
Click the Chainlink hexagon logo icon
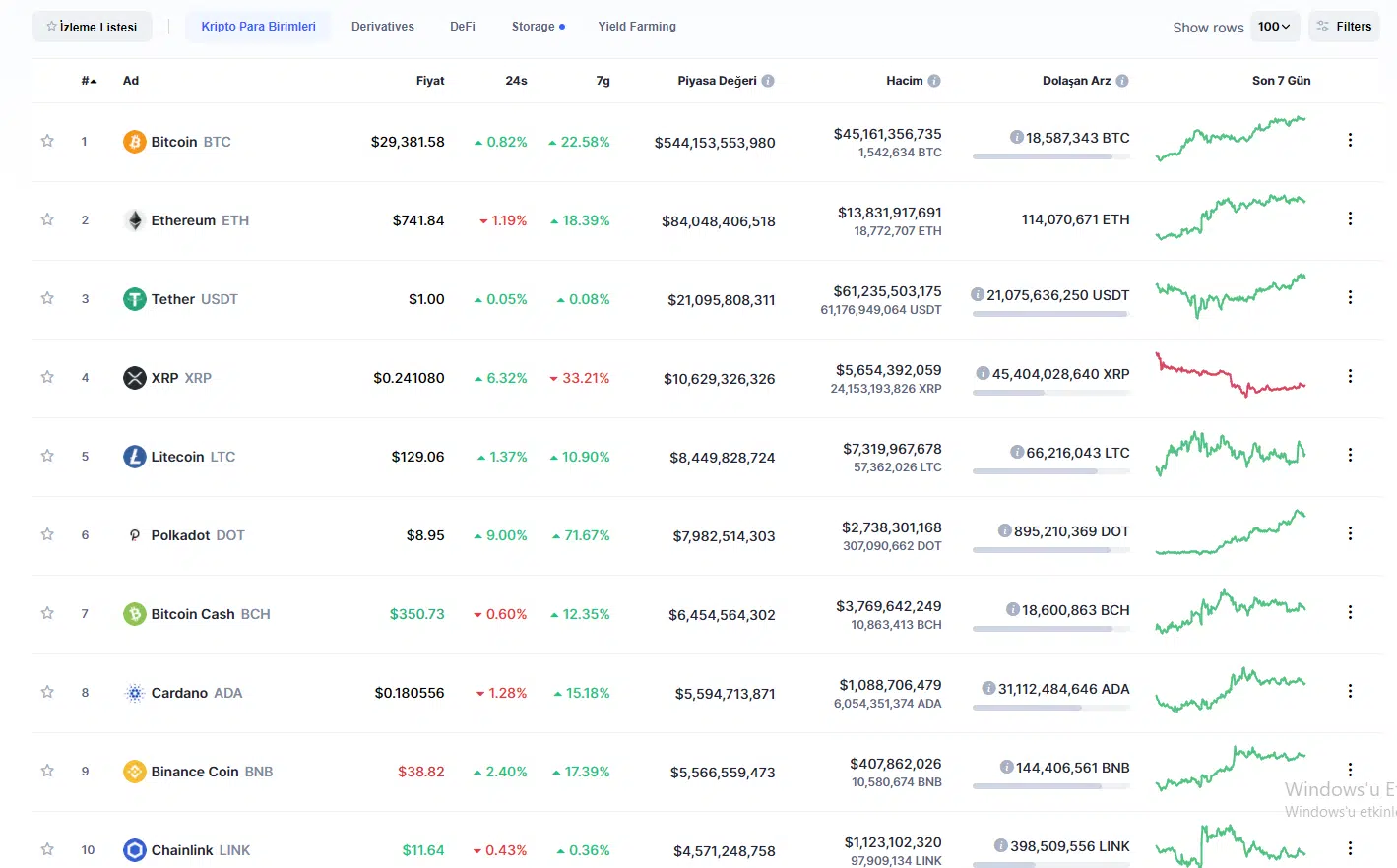pos(134,850)
